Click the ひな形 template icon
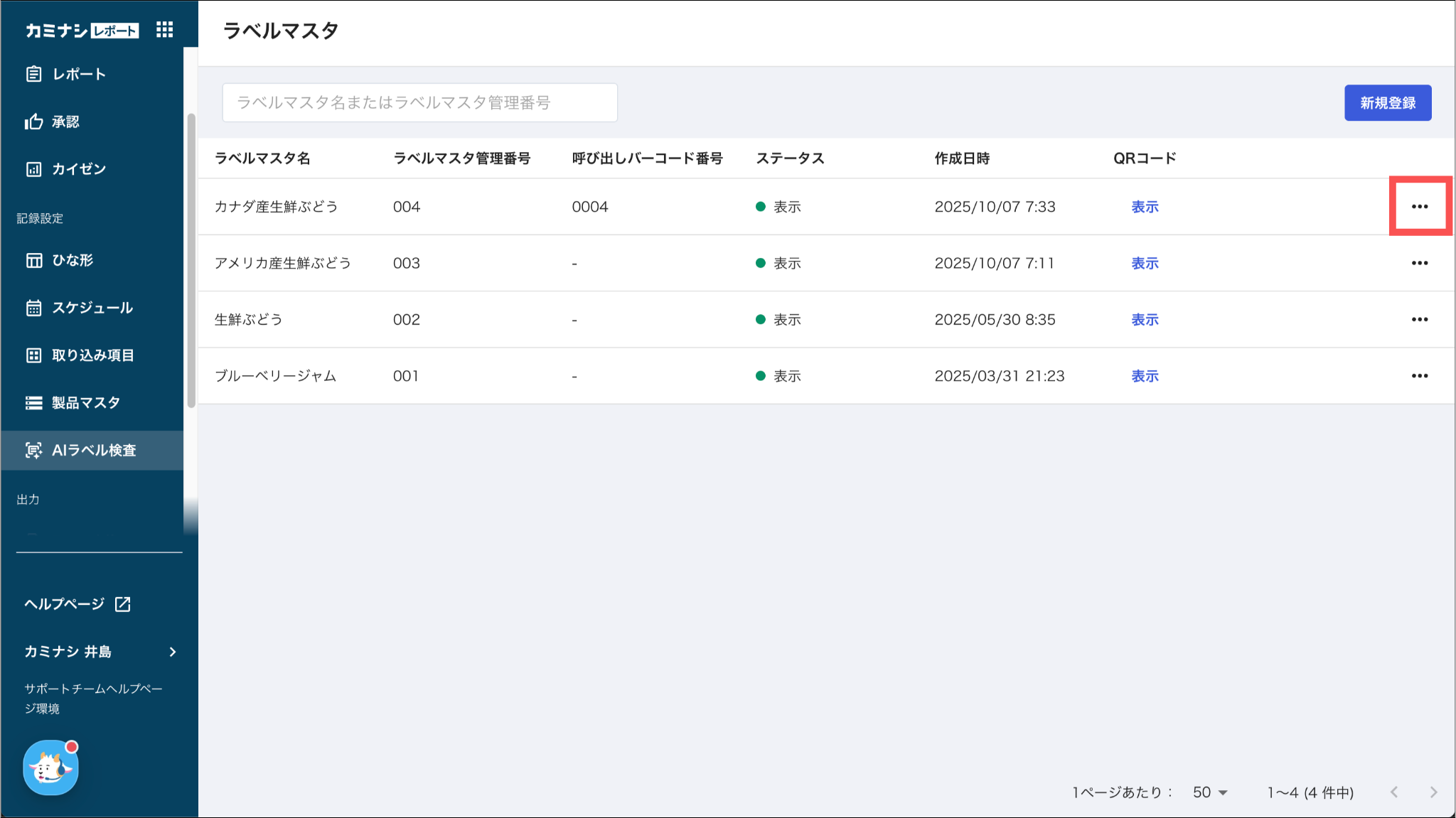 (x=33, y=260)
